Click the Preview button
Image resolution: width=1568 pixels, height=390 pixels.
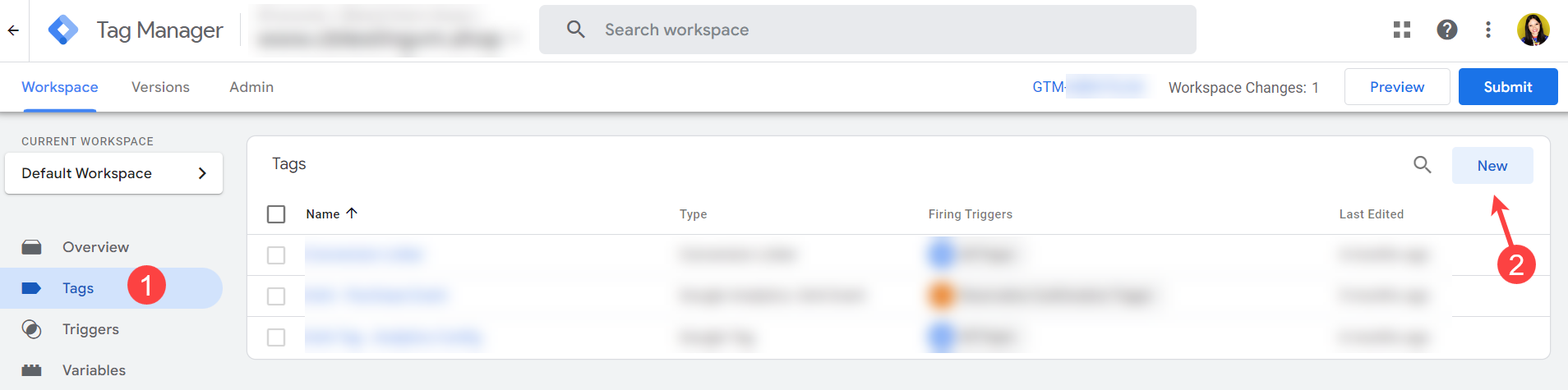(x=1397, y=87)
